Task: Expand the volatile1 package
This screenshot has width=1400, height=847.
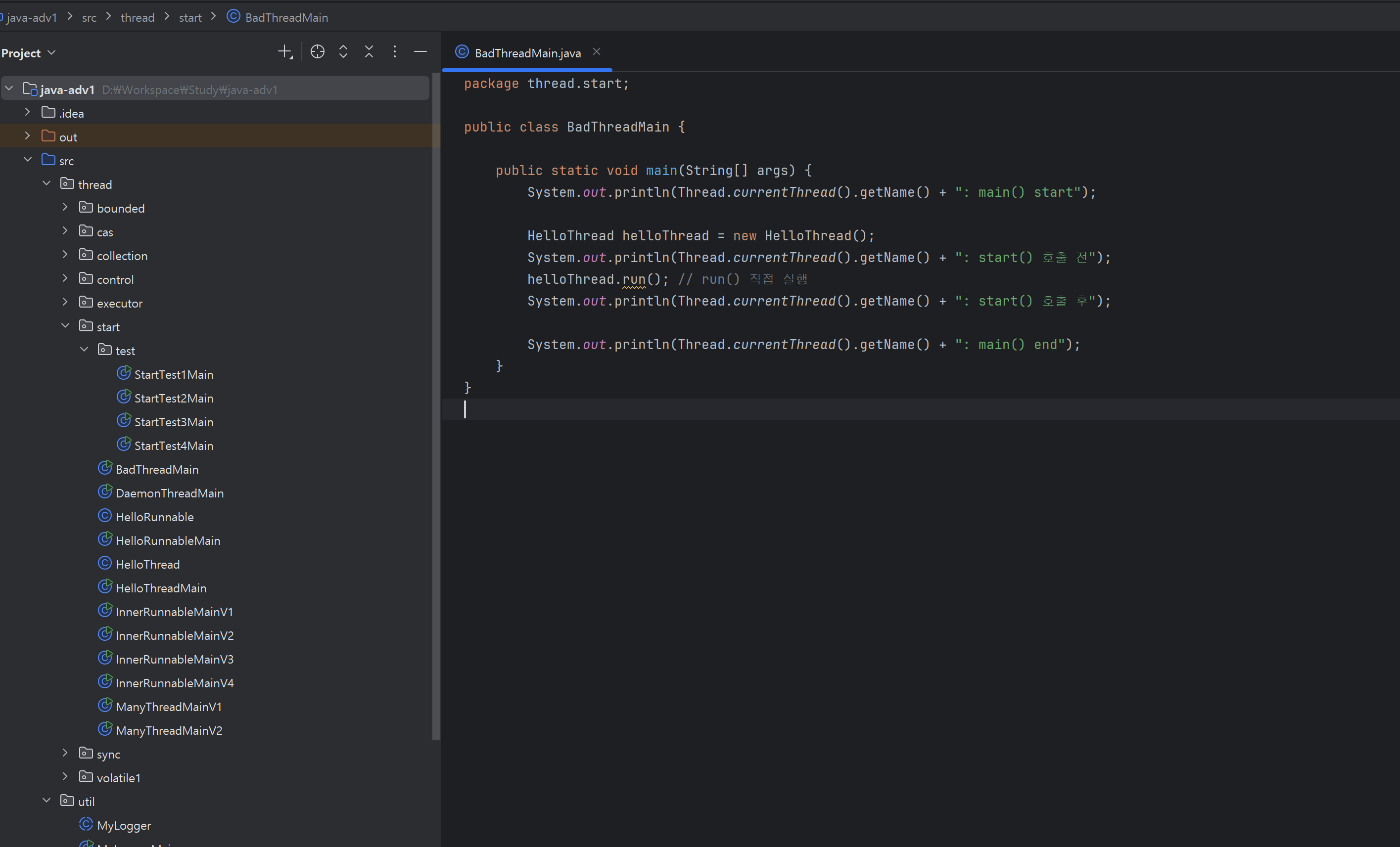Action: click(x=65, y=777)
